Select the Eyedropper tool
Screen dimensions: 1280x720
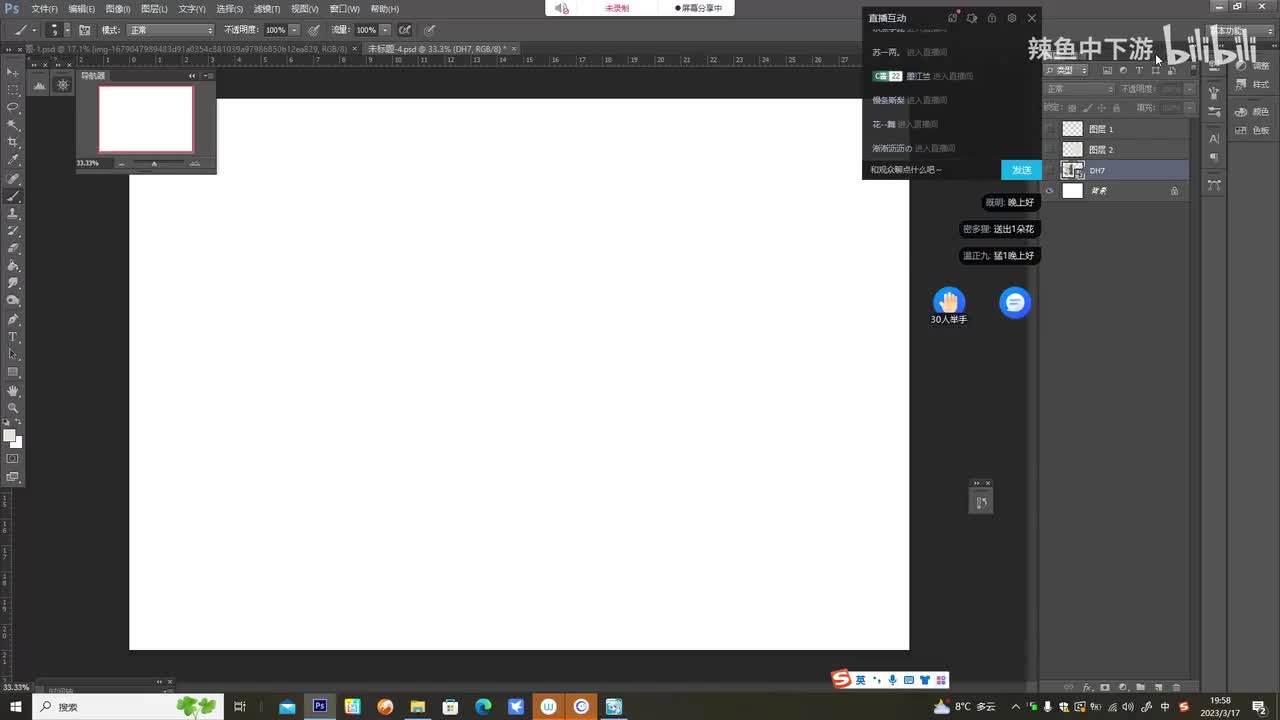click(x=13, y=160)
